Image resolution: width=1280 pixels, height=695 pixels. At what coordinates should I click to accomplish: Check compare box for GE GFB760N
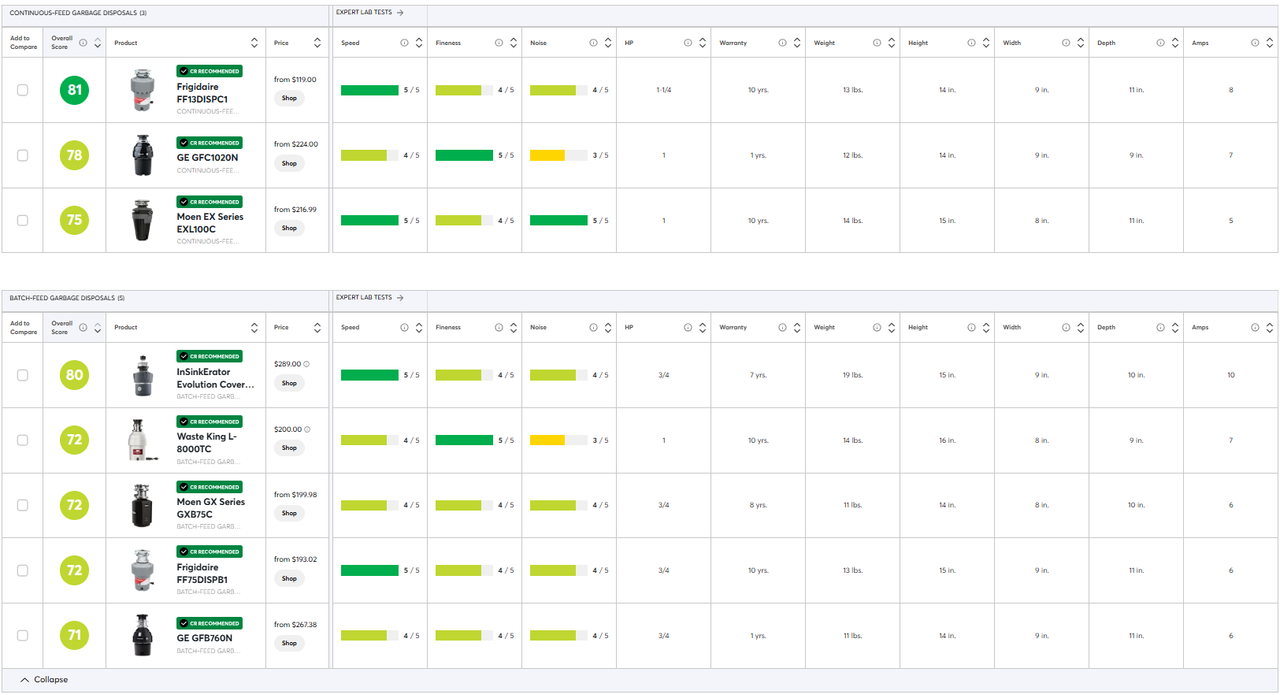click(x=22, y=635)
